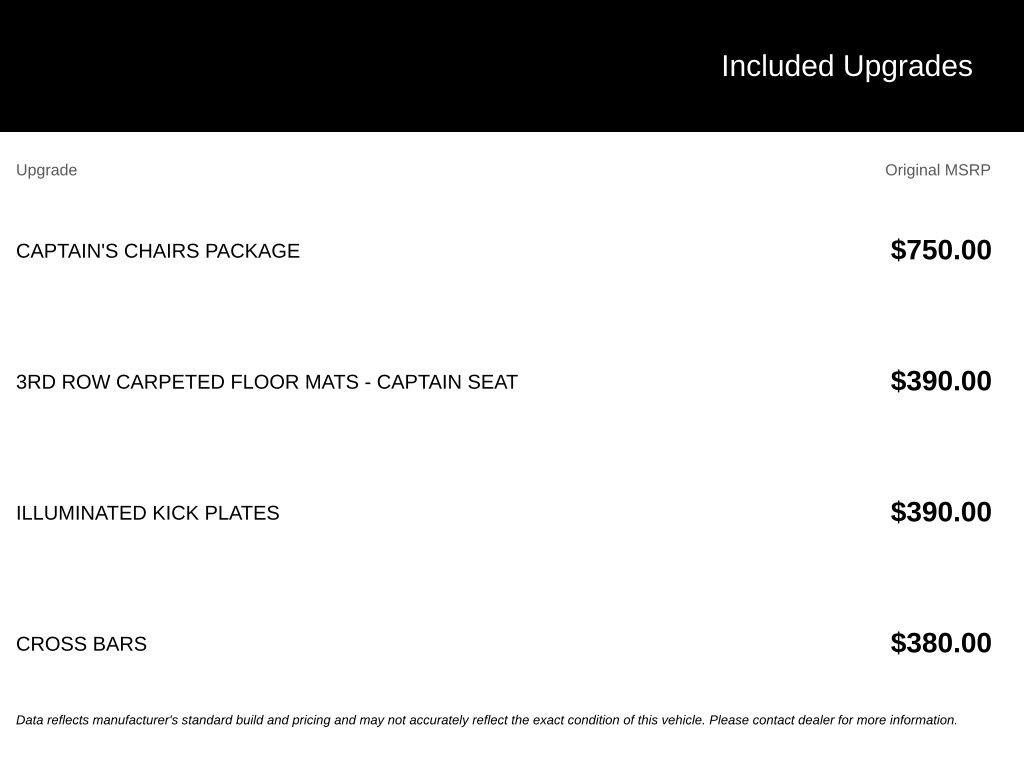Click the data disclaimer footnote
Image resolution: width=1024 pixels, height=768 pixels.
487,720
